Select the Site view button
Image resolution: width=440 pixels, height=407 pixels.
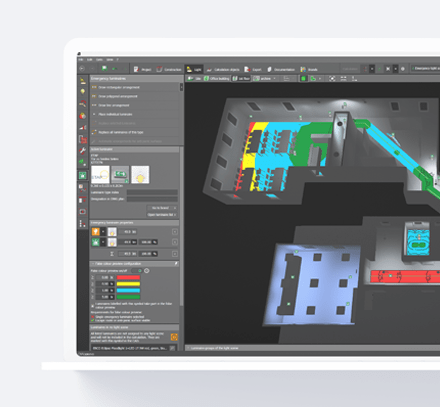pyautogui.click(x=194, y=79)
